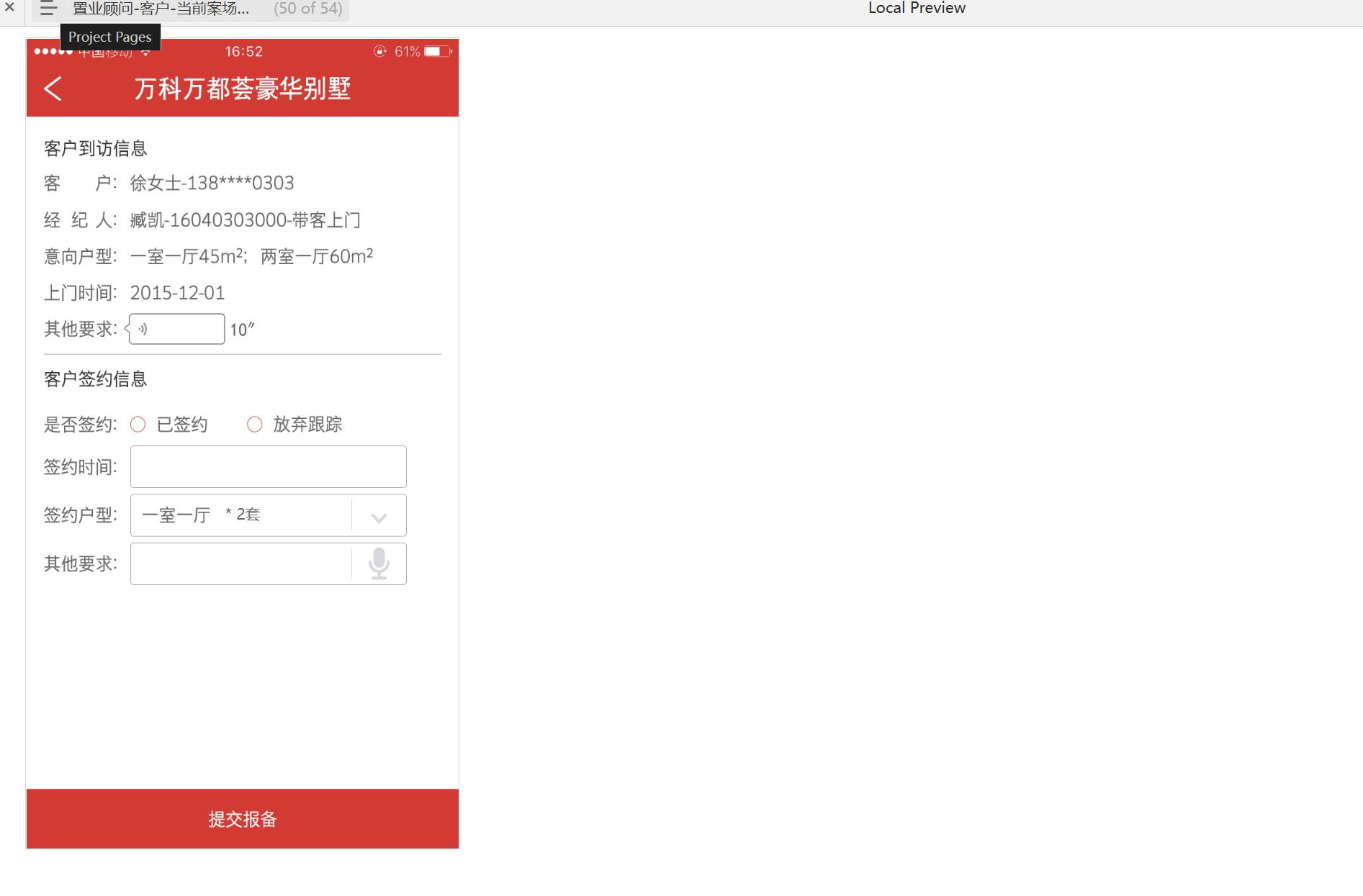This screenshot has height=896, width=1363.
Task: Click the 意向户型 value 一室一厅45m²
Action: pos(187,256)
